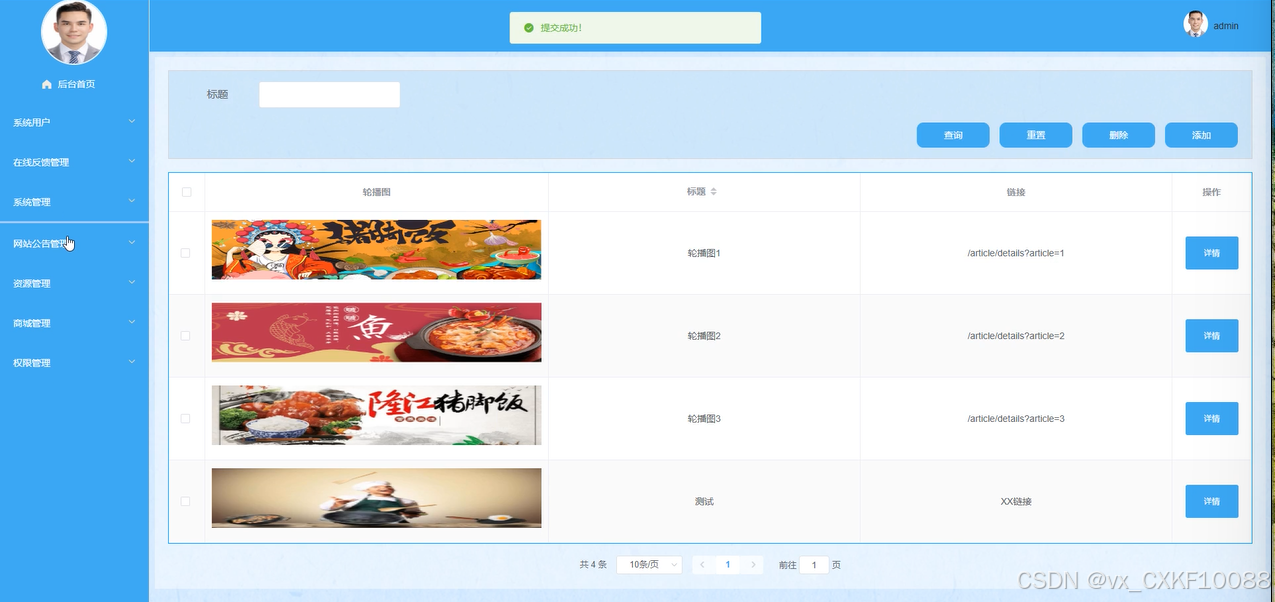Open the 商城管理 sidebar menu
Image resolution: width=1275 pixels, height=602 pixels.
pyautogui.click(x=74, y=323)
